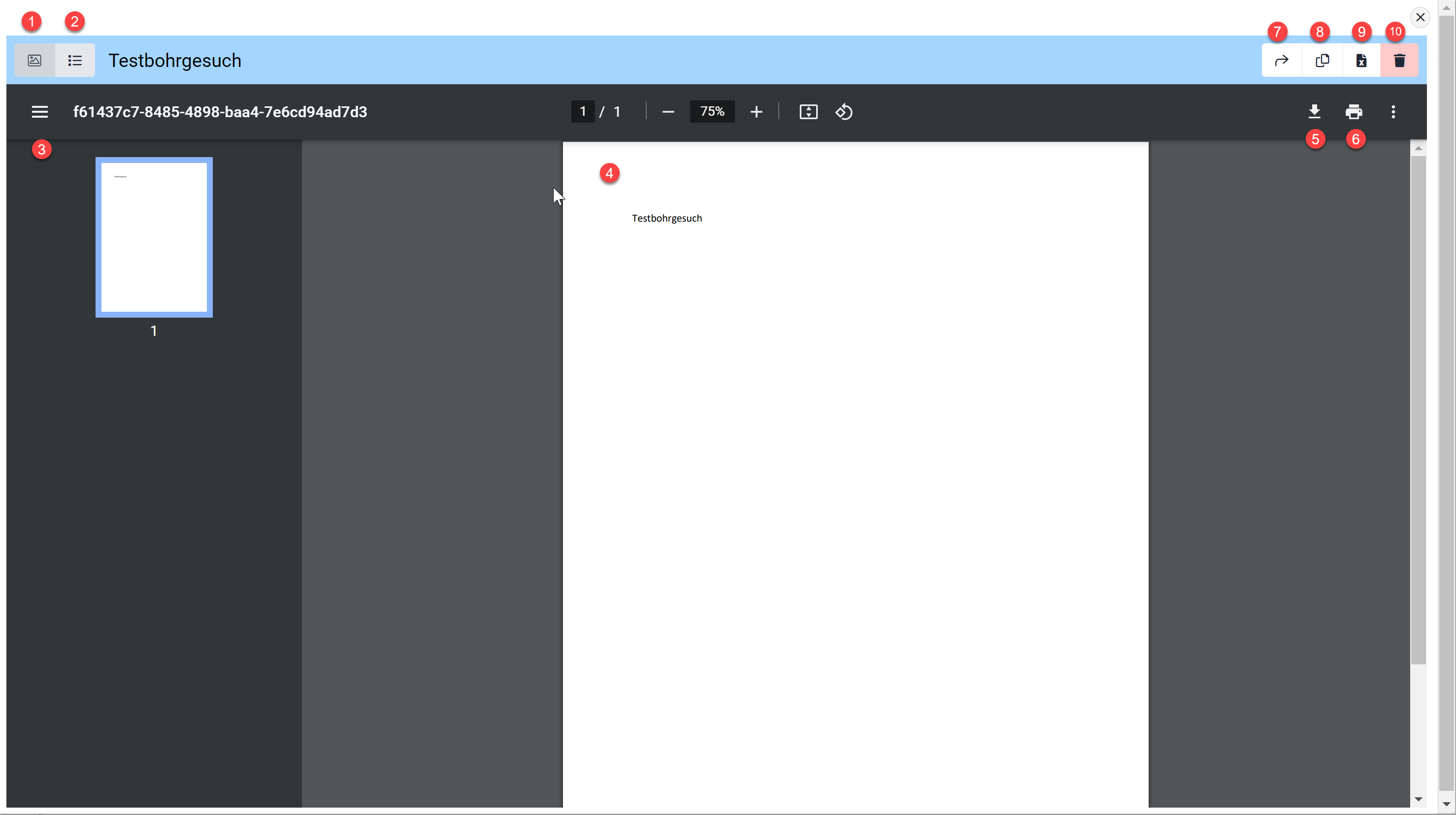
Task: Delete the Testbohrgesuch document
Action: 1399,61
